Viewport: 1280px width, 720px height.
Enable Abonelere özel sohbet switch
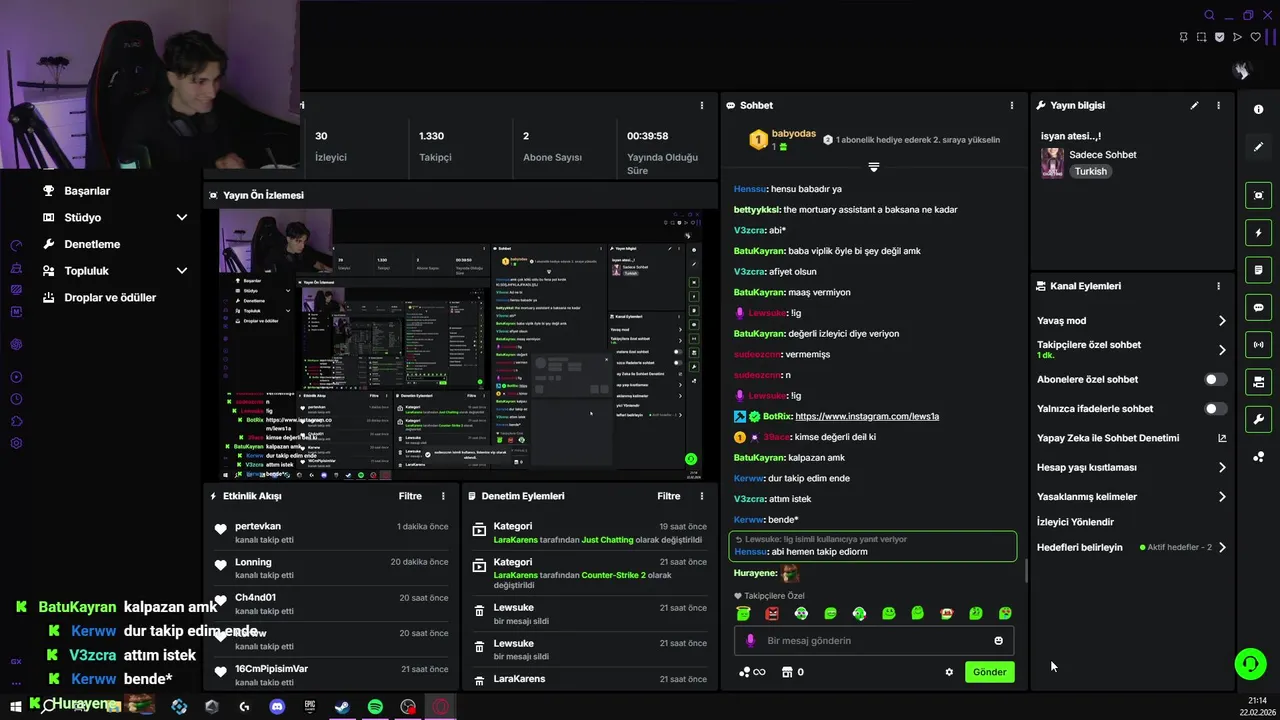coord(1215,380)
